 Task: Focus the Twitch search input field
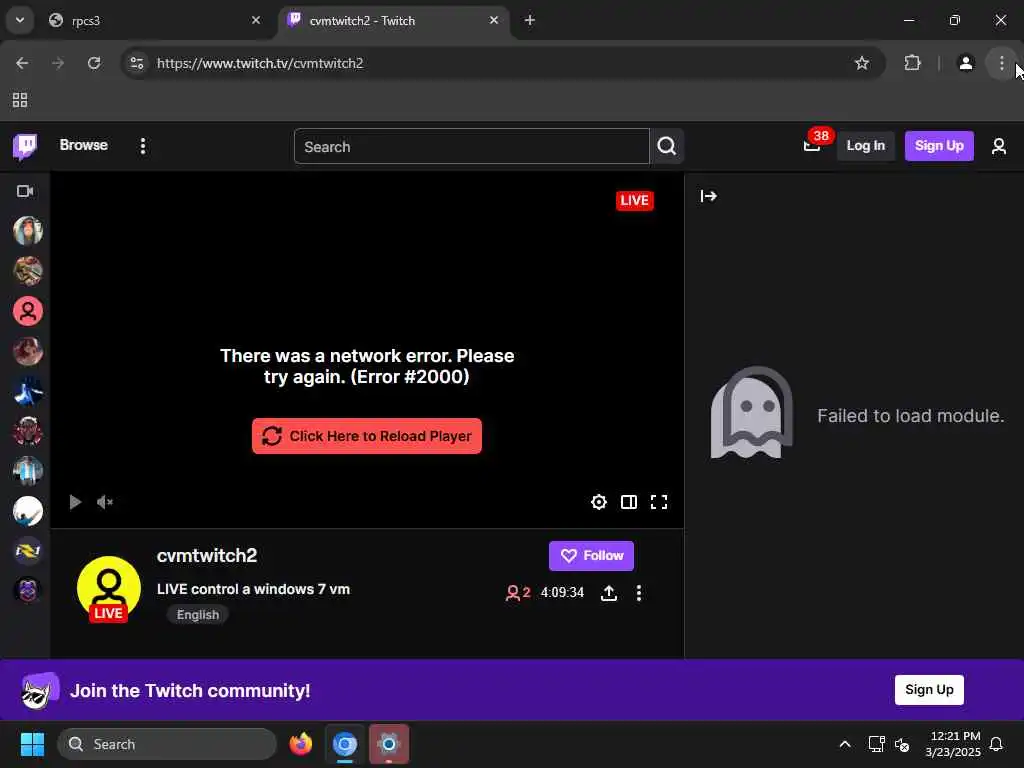(472, 146)
